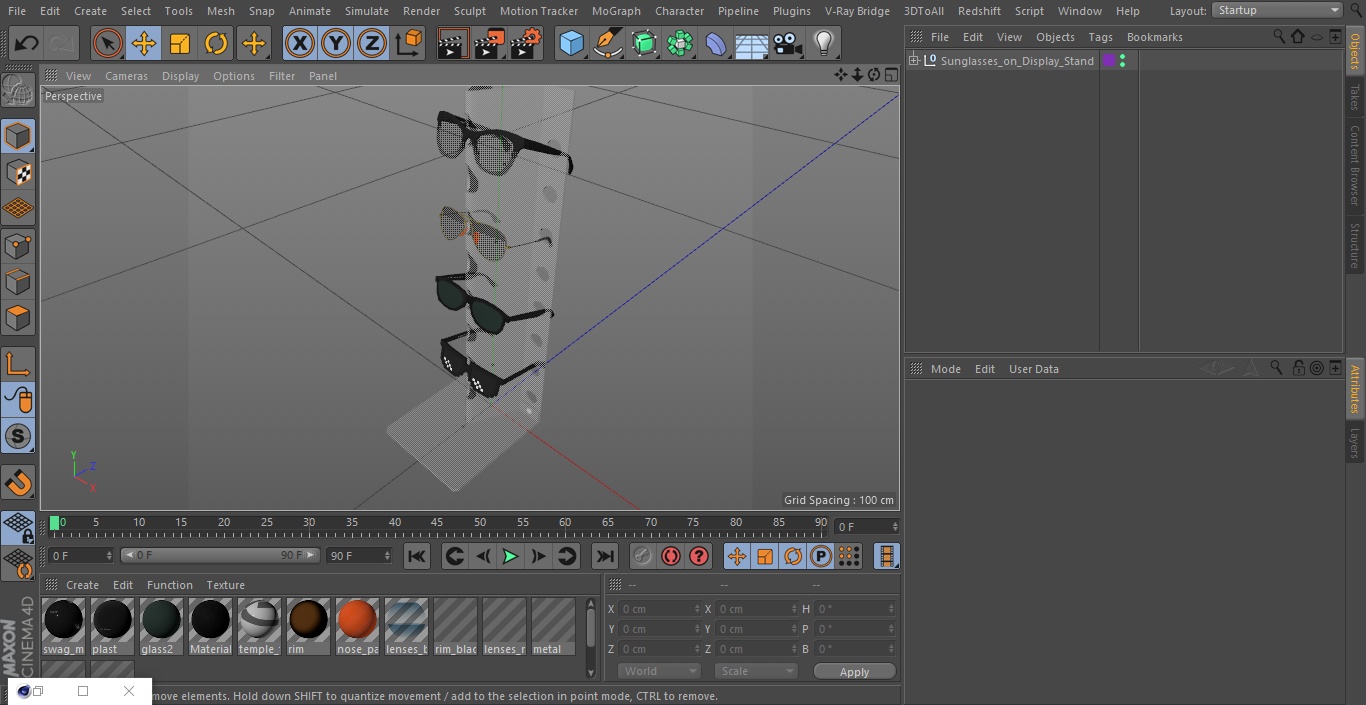1366x705 pixels.
Task: Expand Sunglasses_on_Display_Stand object tree
Action: [x=913, y=61]
